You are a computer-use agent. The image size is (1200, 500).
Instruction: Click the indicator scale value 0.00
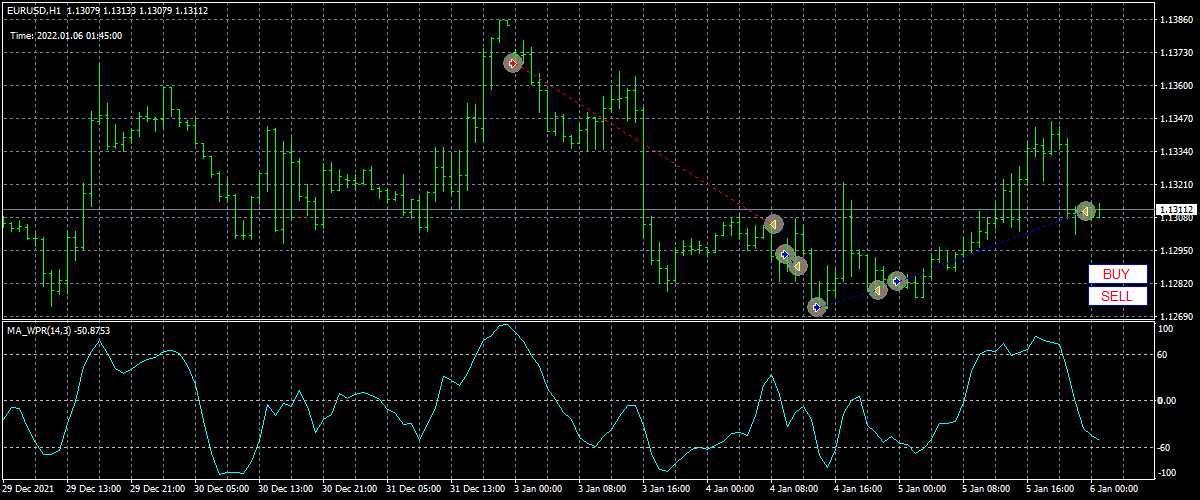coord(1166,400)
